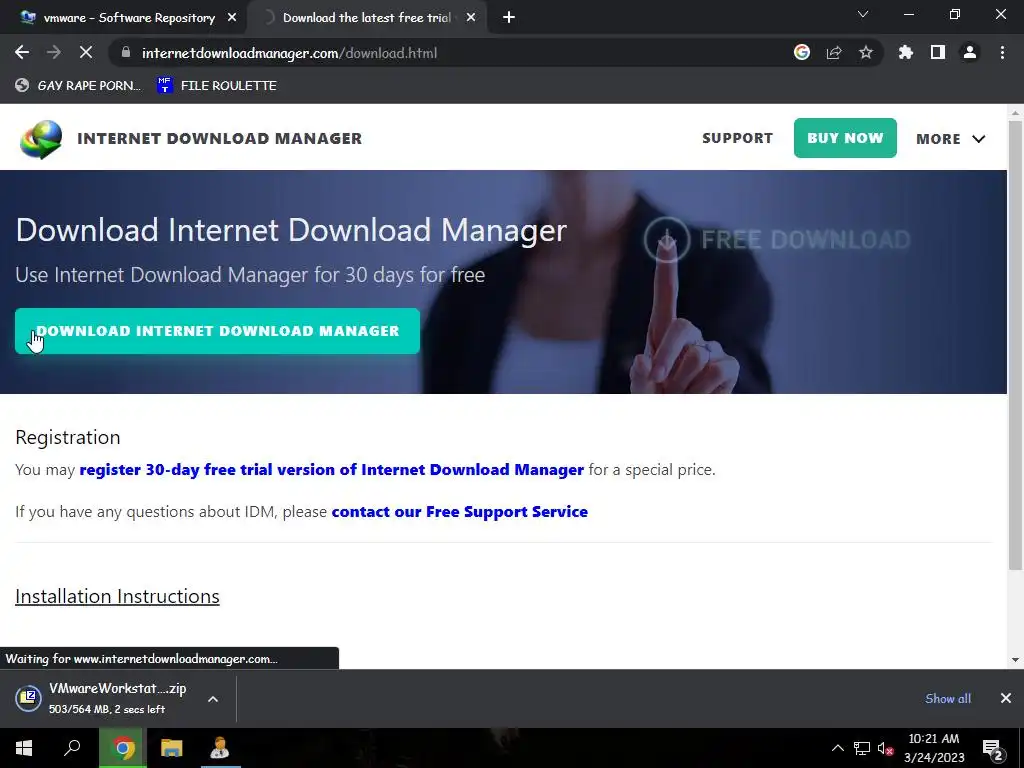This screenshot has height=768, width=1024.
Task: Click Show all downloads
Action: click(x=948, y=698)
